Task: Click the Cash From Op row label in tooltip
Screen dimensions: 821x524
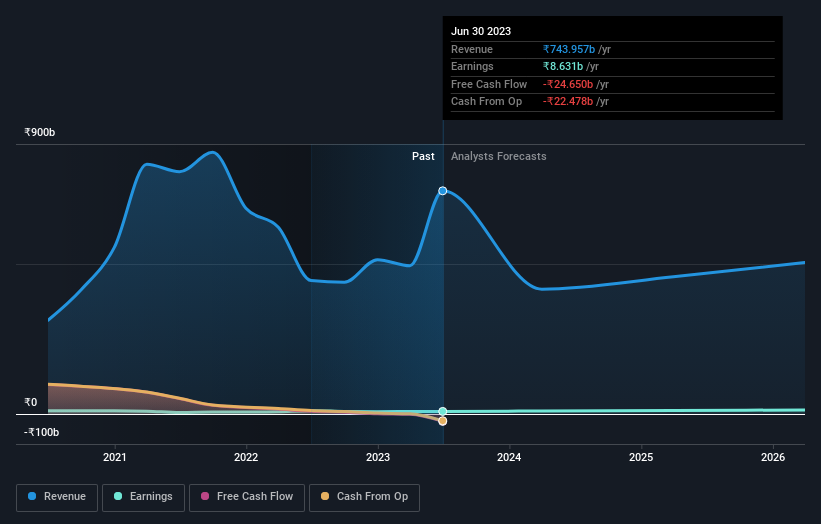Action: click(x=486, y=102)
